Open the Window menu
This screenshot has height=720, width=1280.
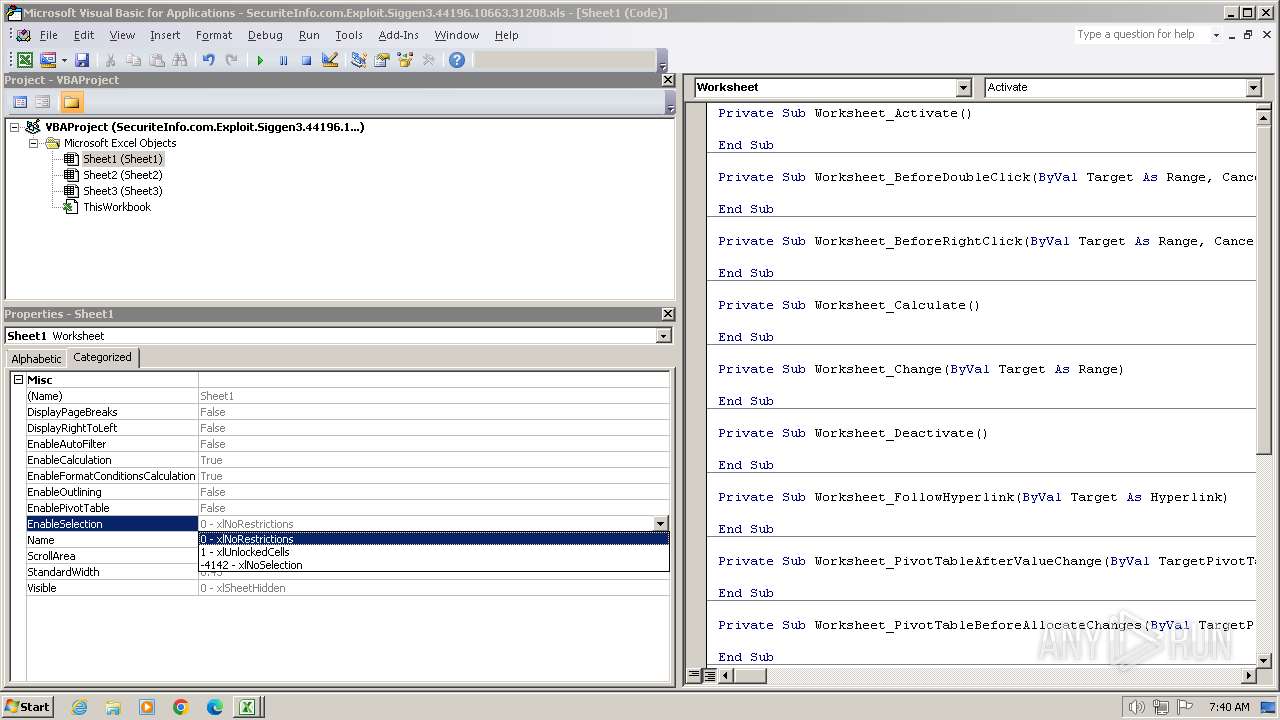456,35
